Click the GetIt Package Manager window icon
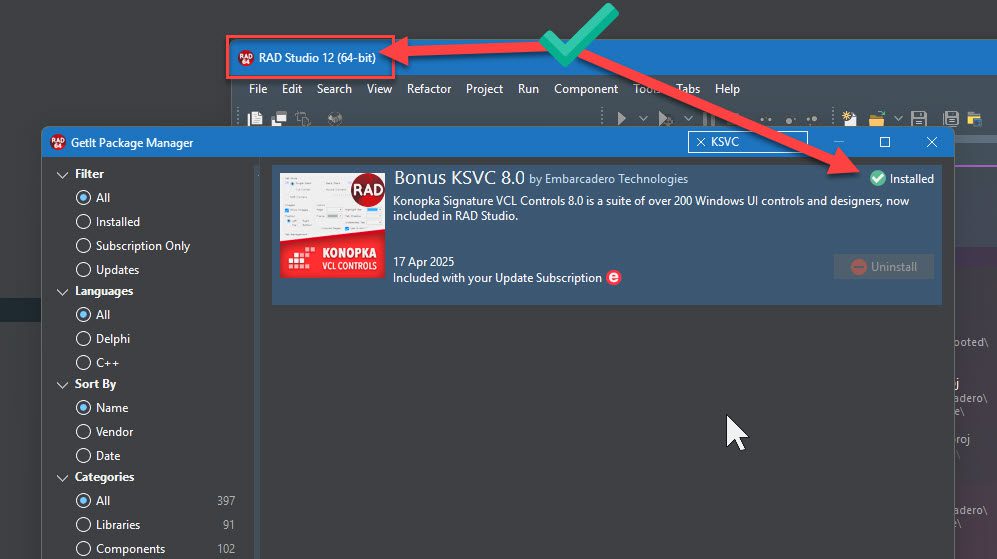997x559 pixels. coord(58,142)
